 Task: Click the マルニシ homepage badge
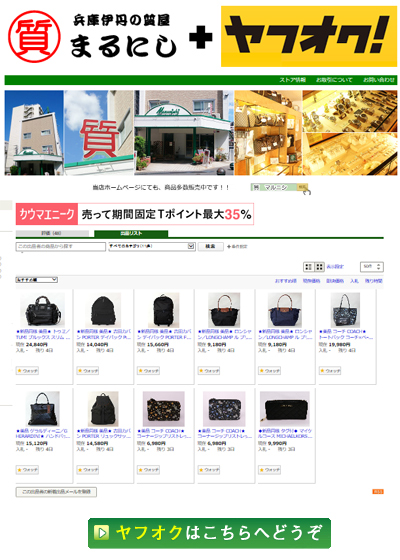coord(279,187)
